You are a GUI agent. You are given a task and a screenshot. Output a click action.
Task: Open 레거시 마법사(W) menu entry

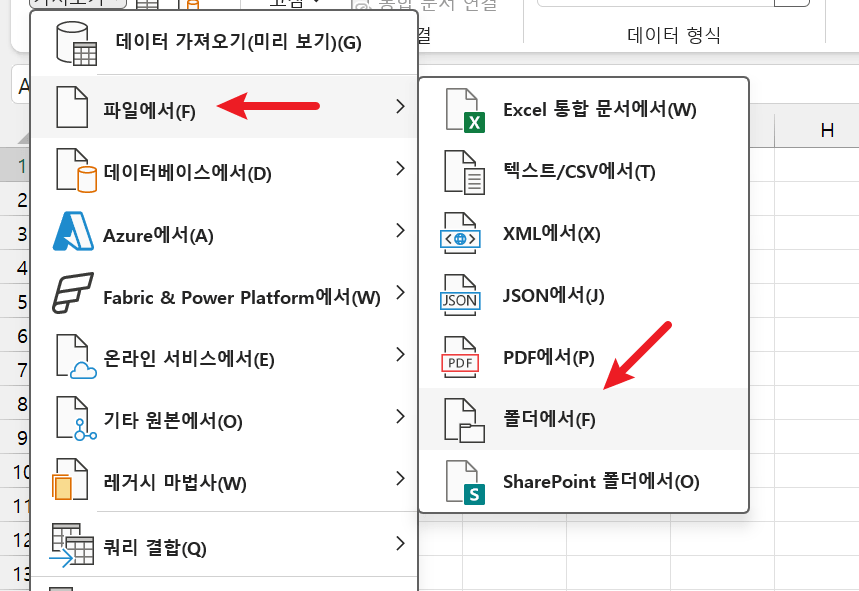(225, 479)
